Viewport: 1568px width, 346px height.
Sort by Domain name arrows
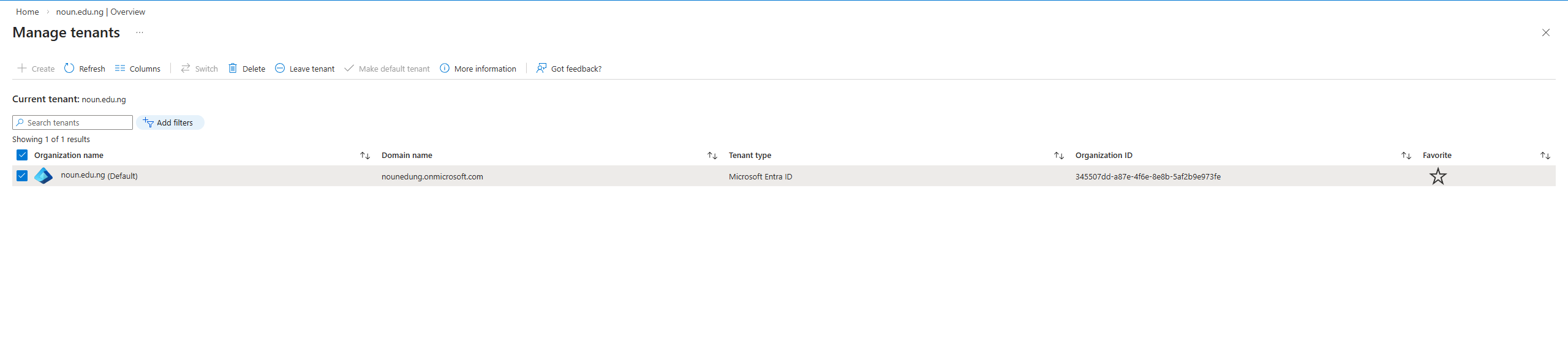tap(712, 156)
